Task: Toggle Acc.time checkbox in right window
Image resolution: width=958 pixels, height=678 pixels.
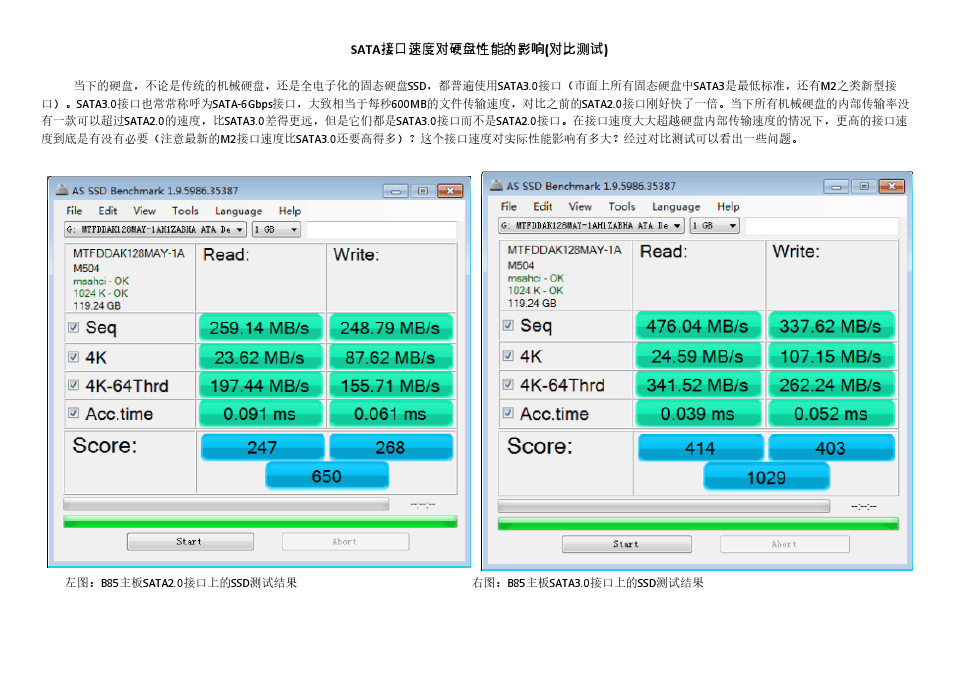Action: (x=508, y=413)
